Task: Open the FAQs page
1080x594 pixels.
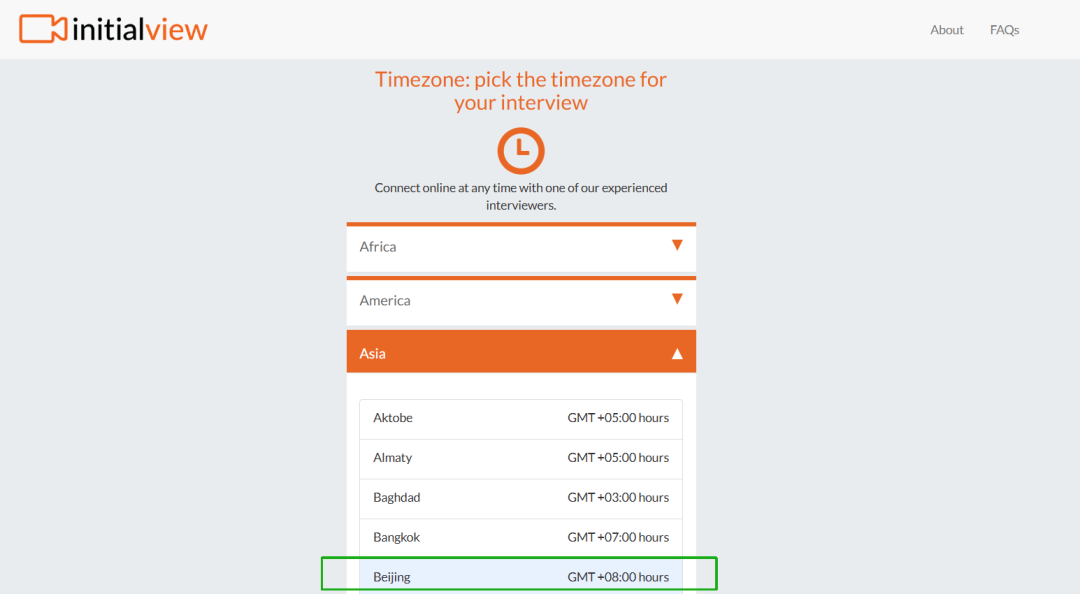Action: [x=1004, y=30]
